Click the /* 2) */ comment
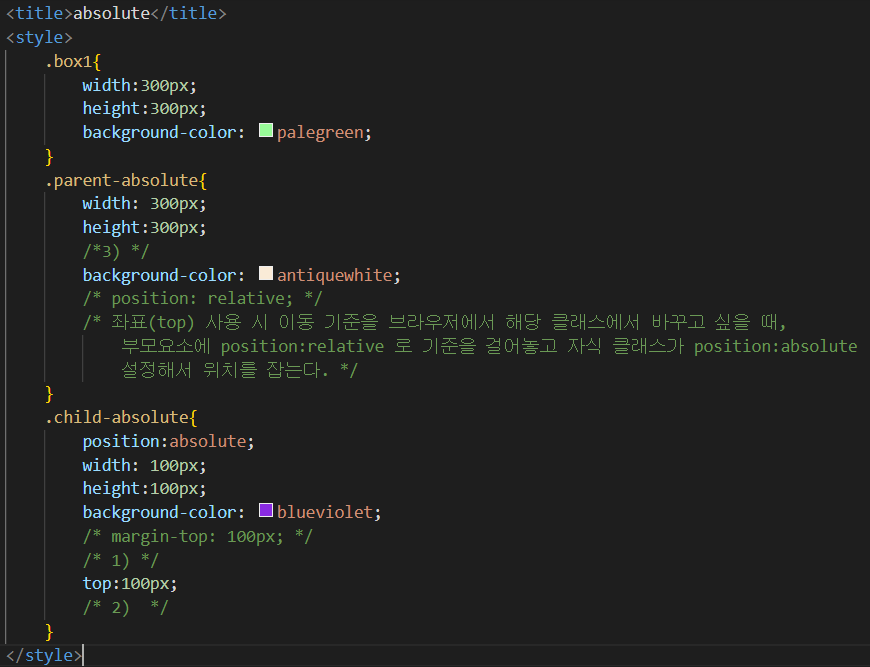The height and width of the screenshot is (667, 870). 125,608
